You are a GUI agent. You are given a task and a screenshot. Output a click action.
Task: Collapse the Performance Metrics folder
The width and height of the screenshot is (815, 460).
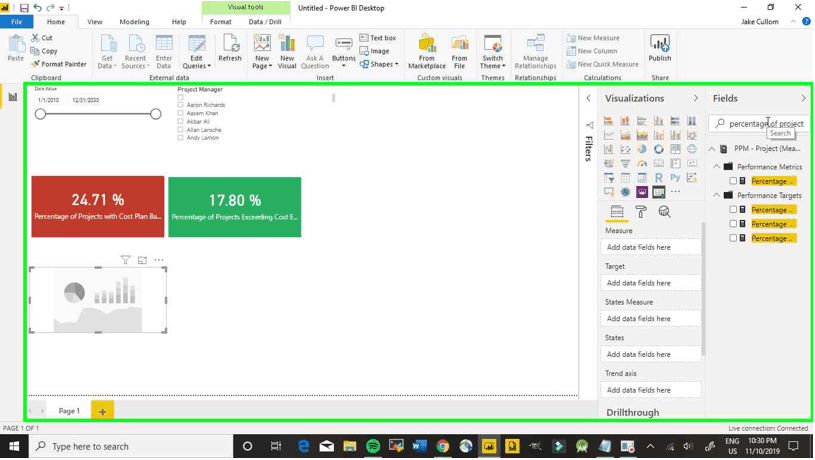[717, 167]
